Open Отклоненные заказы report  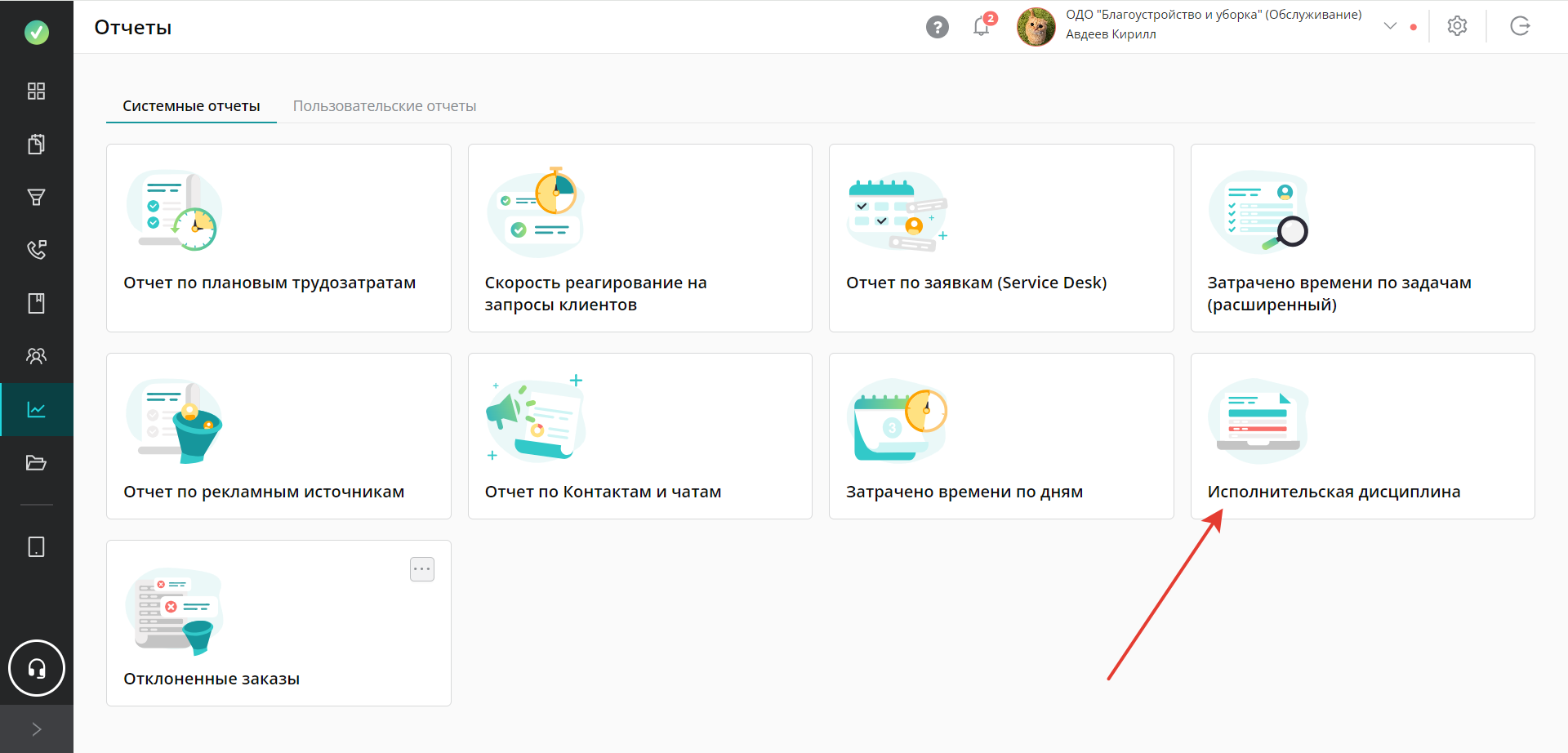pos(278,623)
